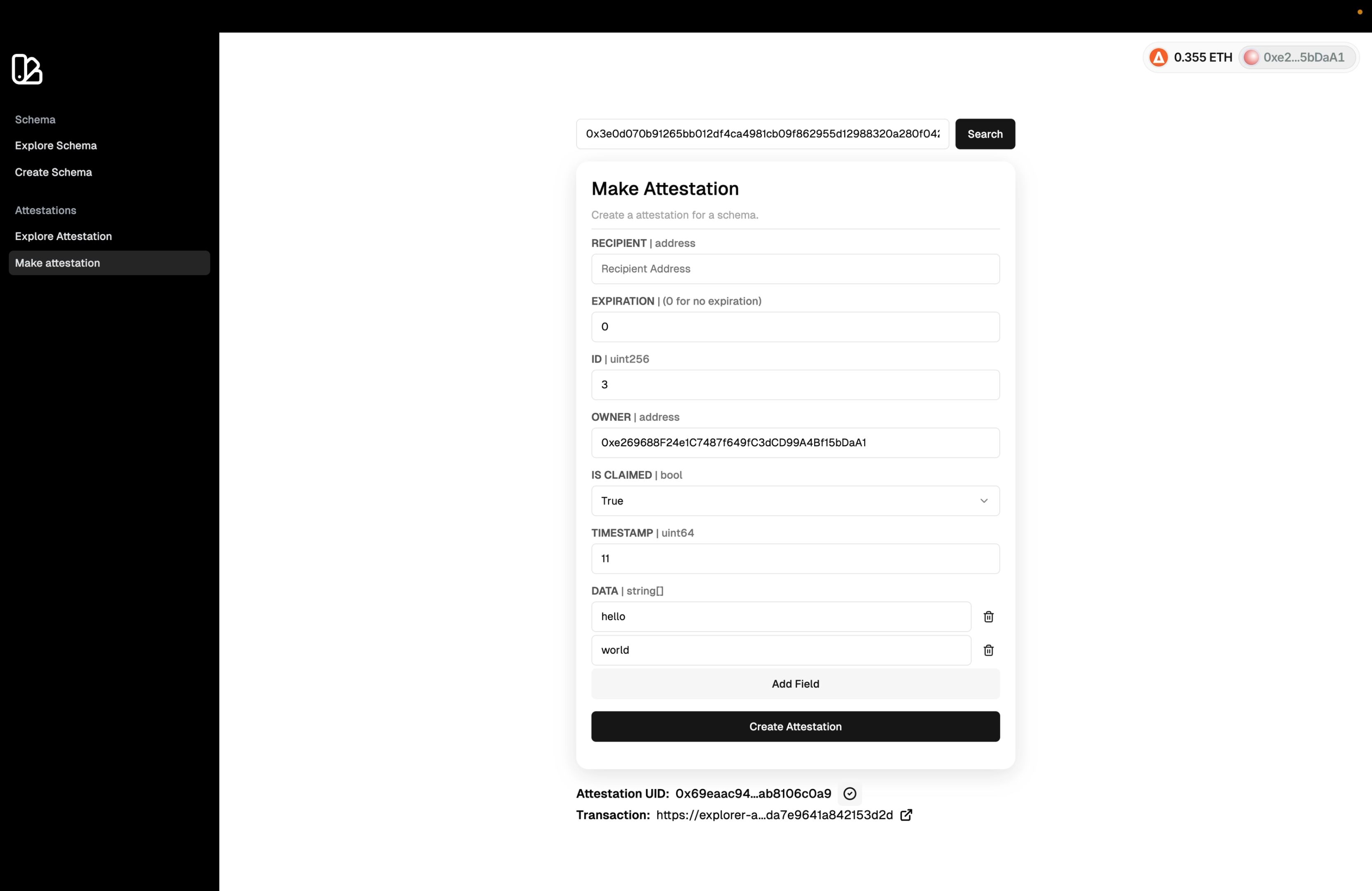Select Explore Attestation from sidebar
This screenshot has height=891, width=1372.
tap(63, 236)
